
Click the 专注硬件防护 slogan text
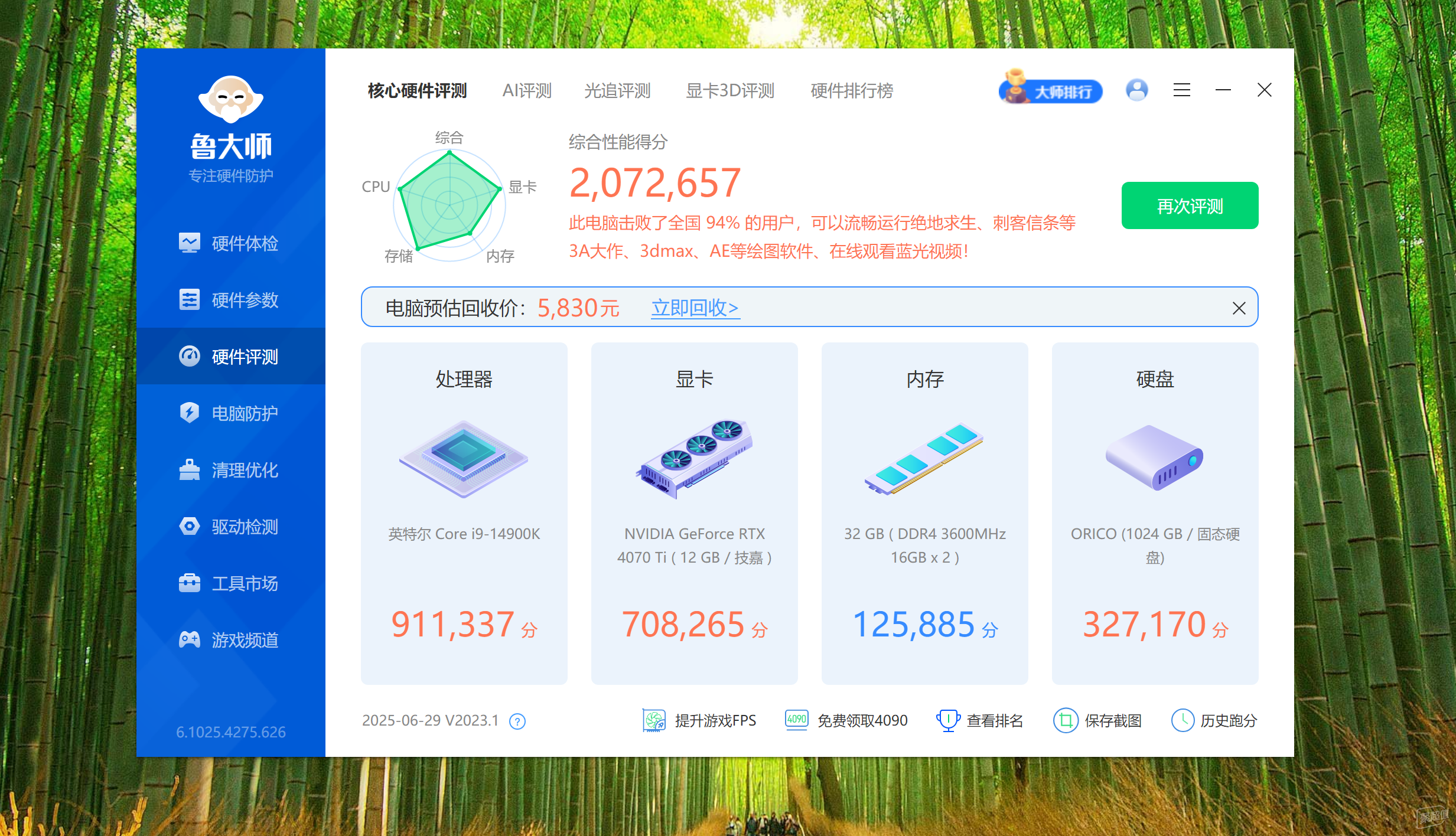point(231,176)
